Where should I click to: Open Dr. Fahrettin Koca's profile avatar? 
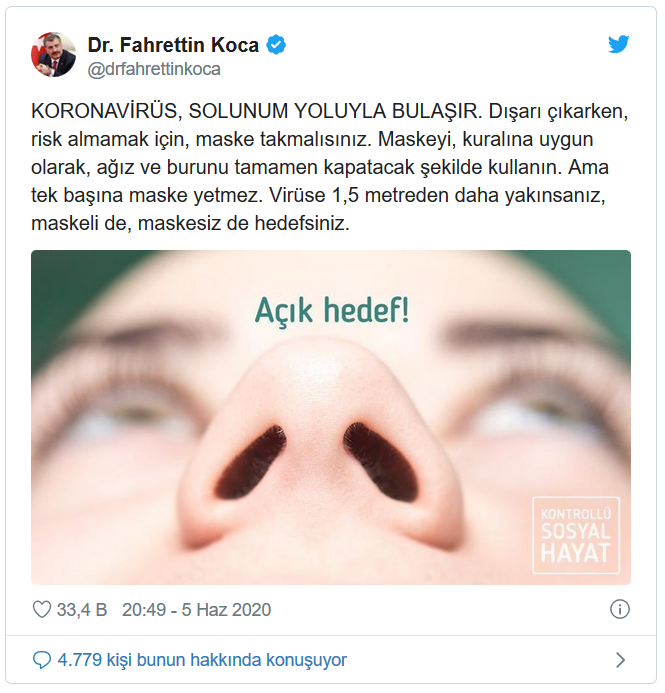(x=53, y=54)
